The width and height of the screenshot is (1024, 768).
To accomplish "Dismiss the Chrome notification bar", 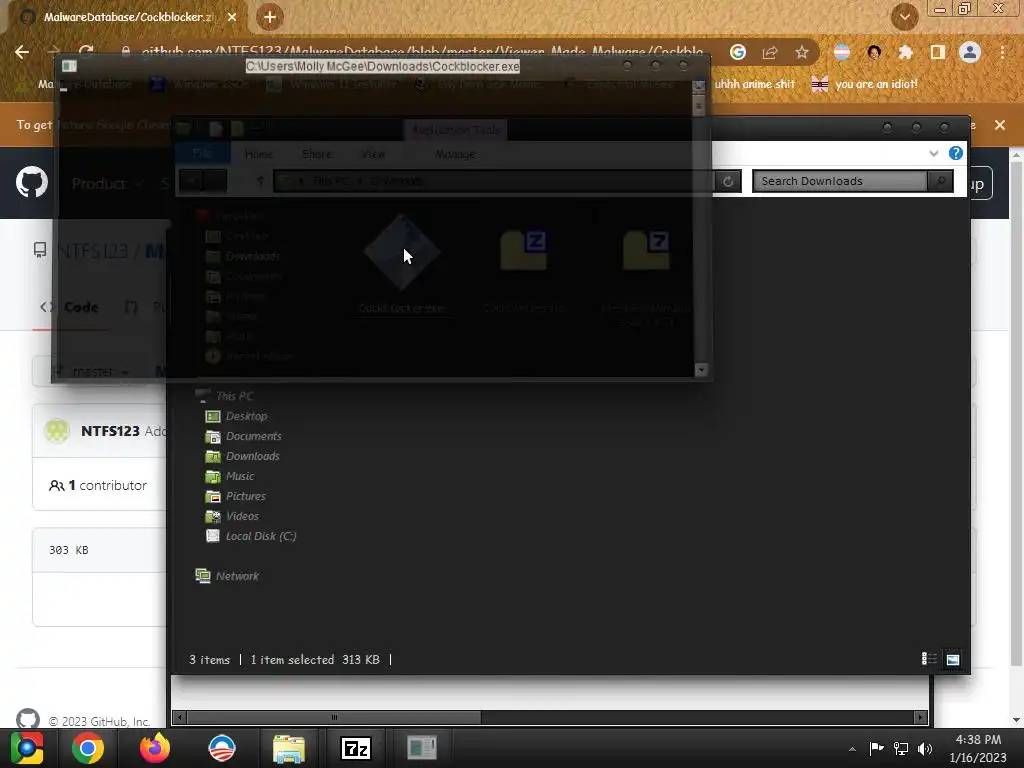I will [x=1000, y=125].
